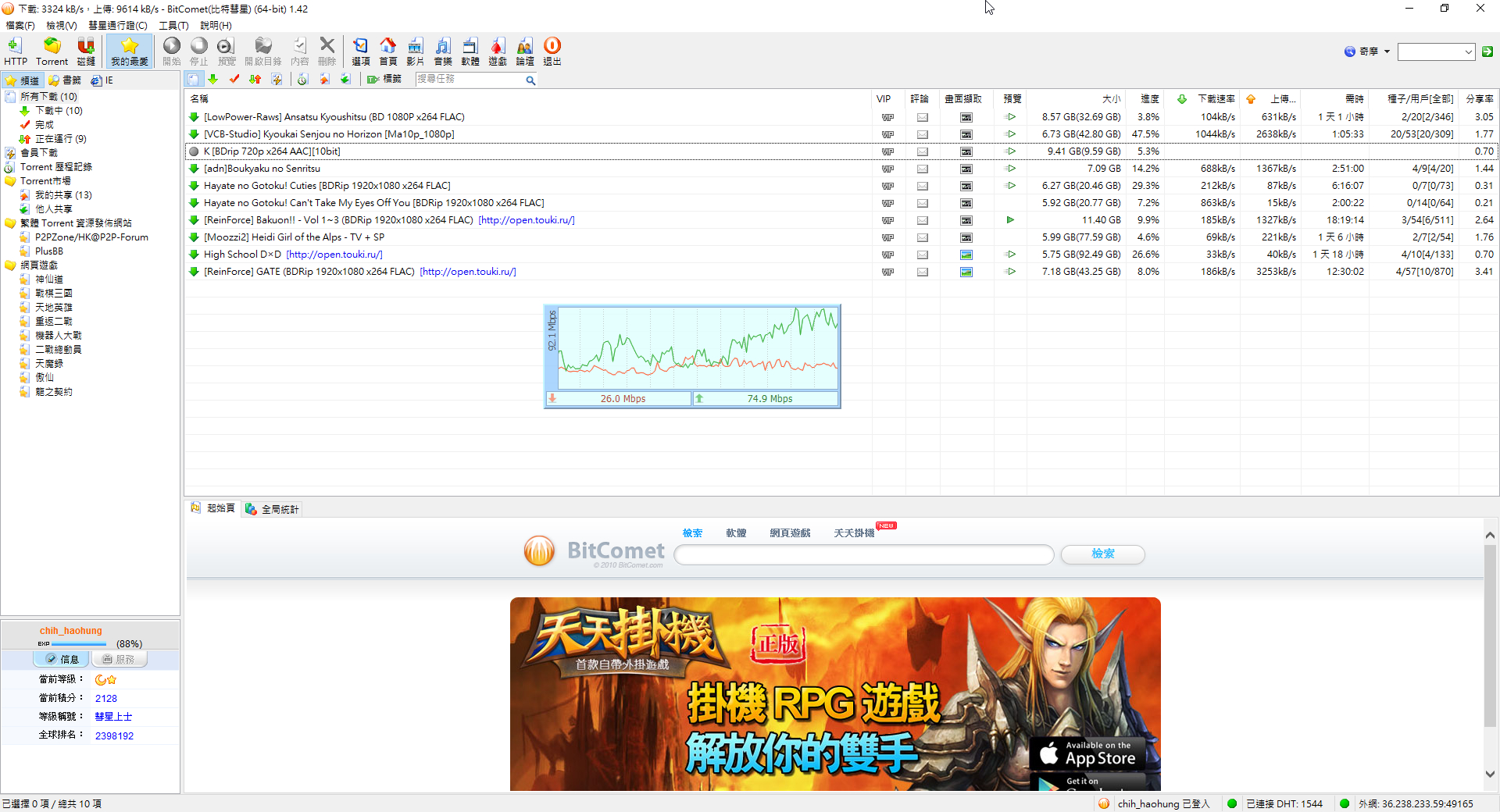
Task: Click the 天天掛機 link with NEW badge
Action: 854,533
